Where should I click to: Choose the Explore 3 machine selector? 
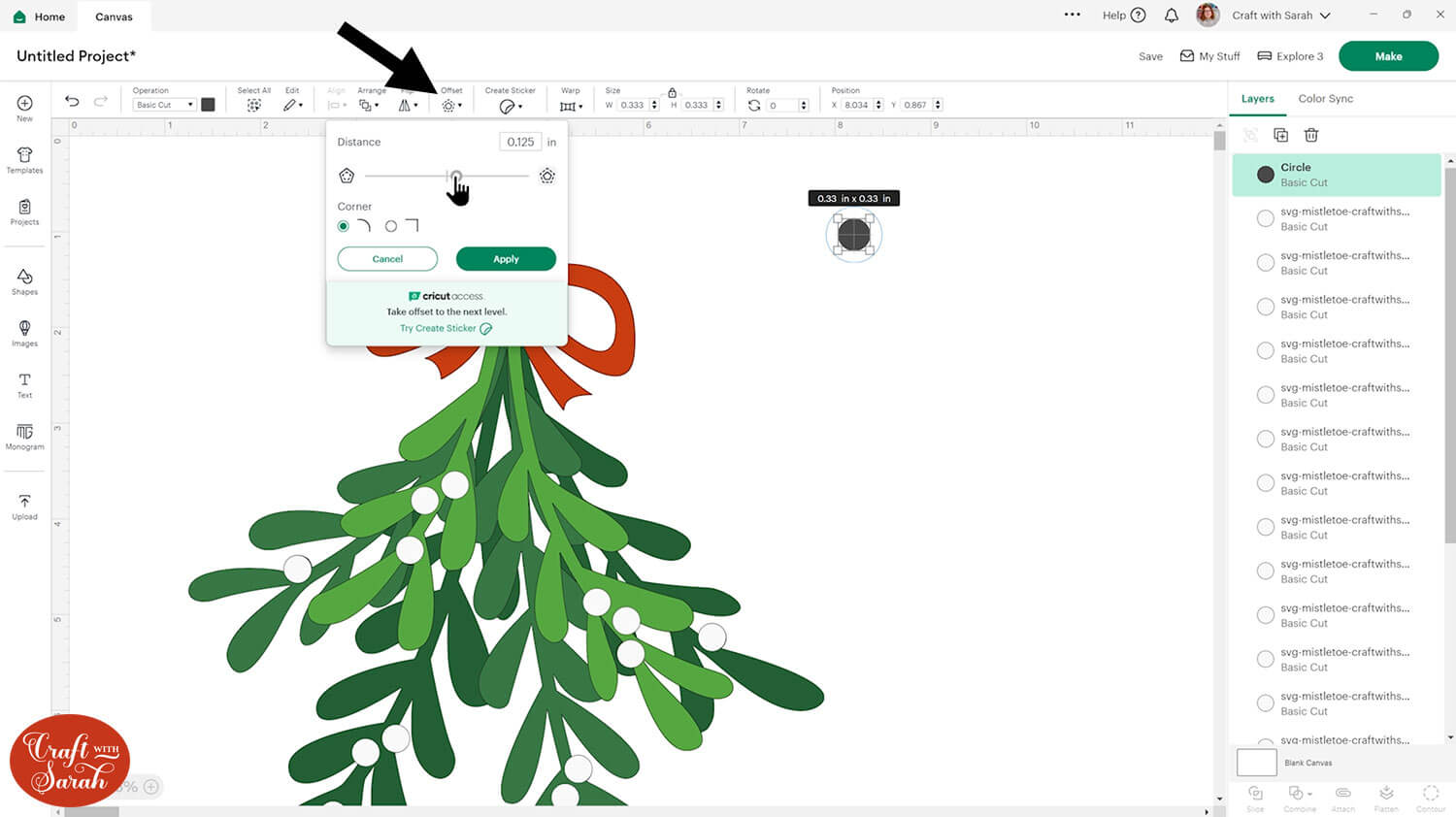pyautogui.click(x=1290, y=56)
